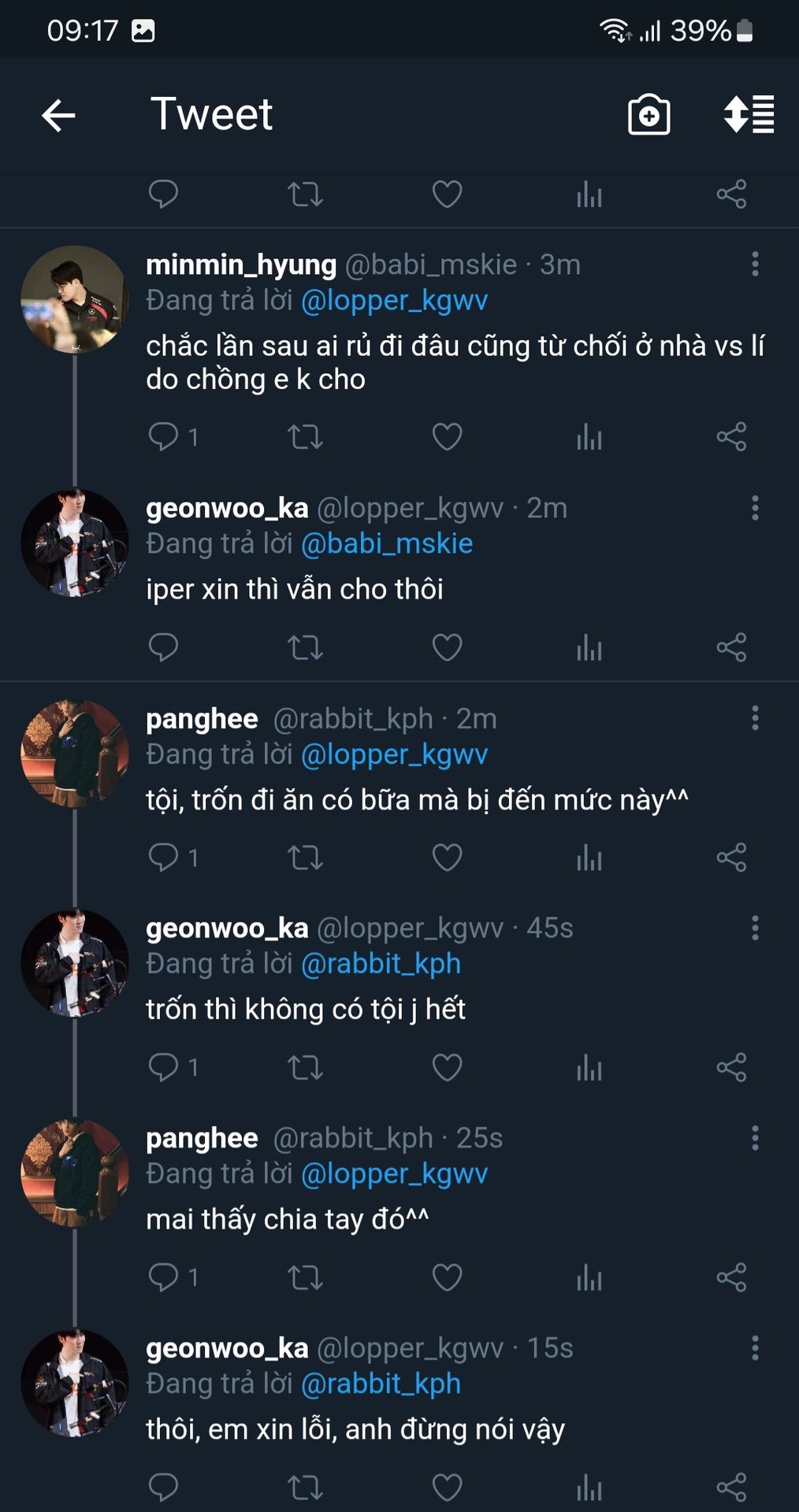This screenshot has height=1512, width=799.
Task: Retweet the 'iper xin thì vẫn cho thôi' tweet
Action: pyautogui.click(x=305, y=647)
